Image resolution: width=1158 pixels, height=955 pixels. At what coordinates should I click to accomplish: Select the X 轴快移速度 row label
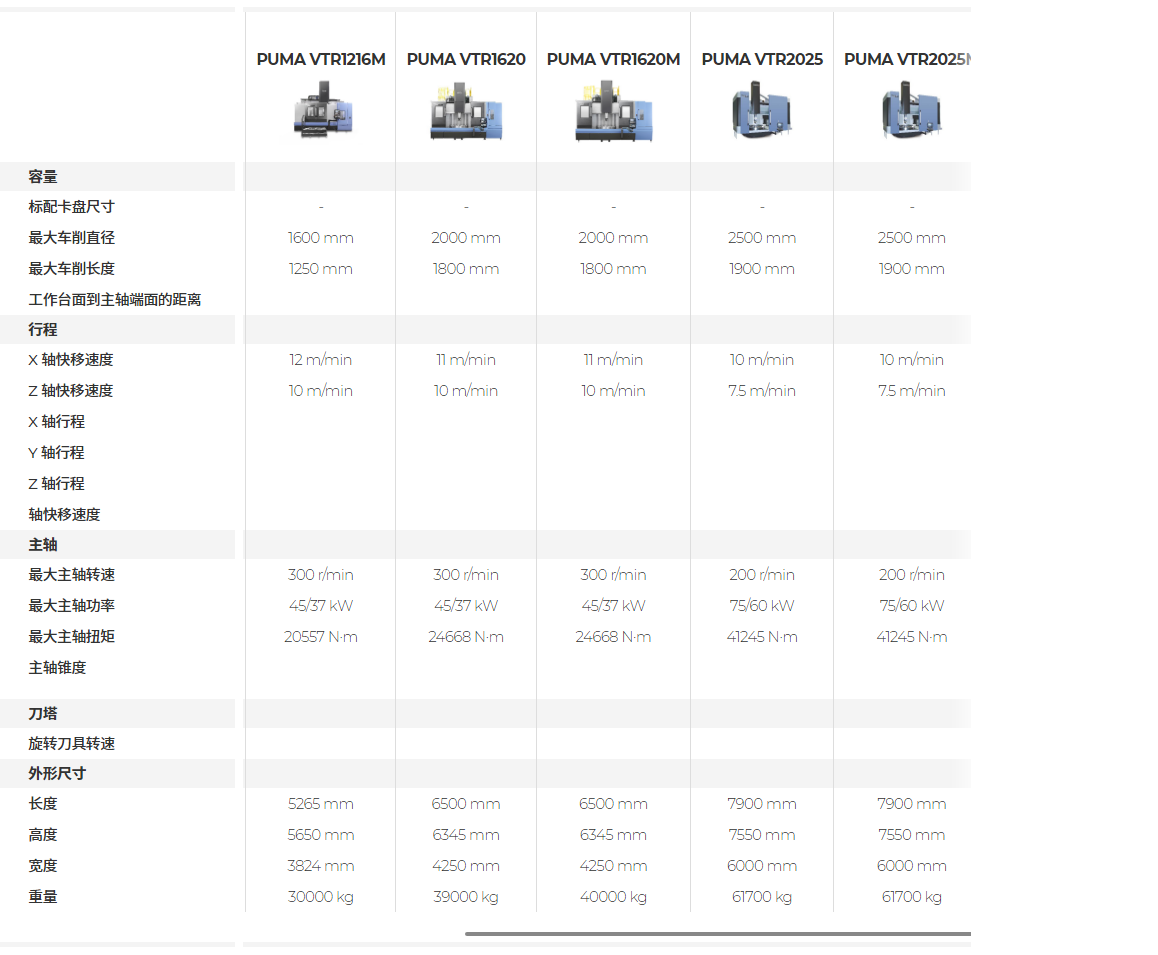tap(71, 360)
